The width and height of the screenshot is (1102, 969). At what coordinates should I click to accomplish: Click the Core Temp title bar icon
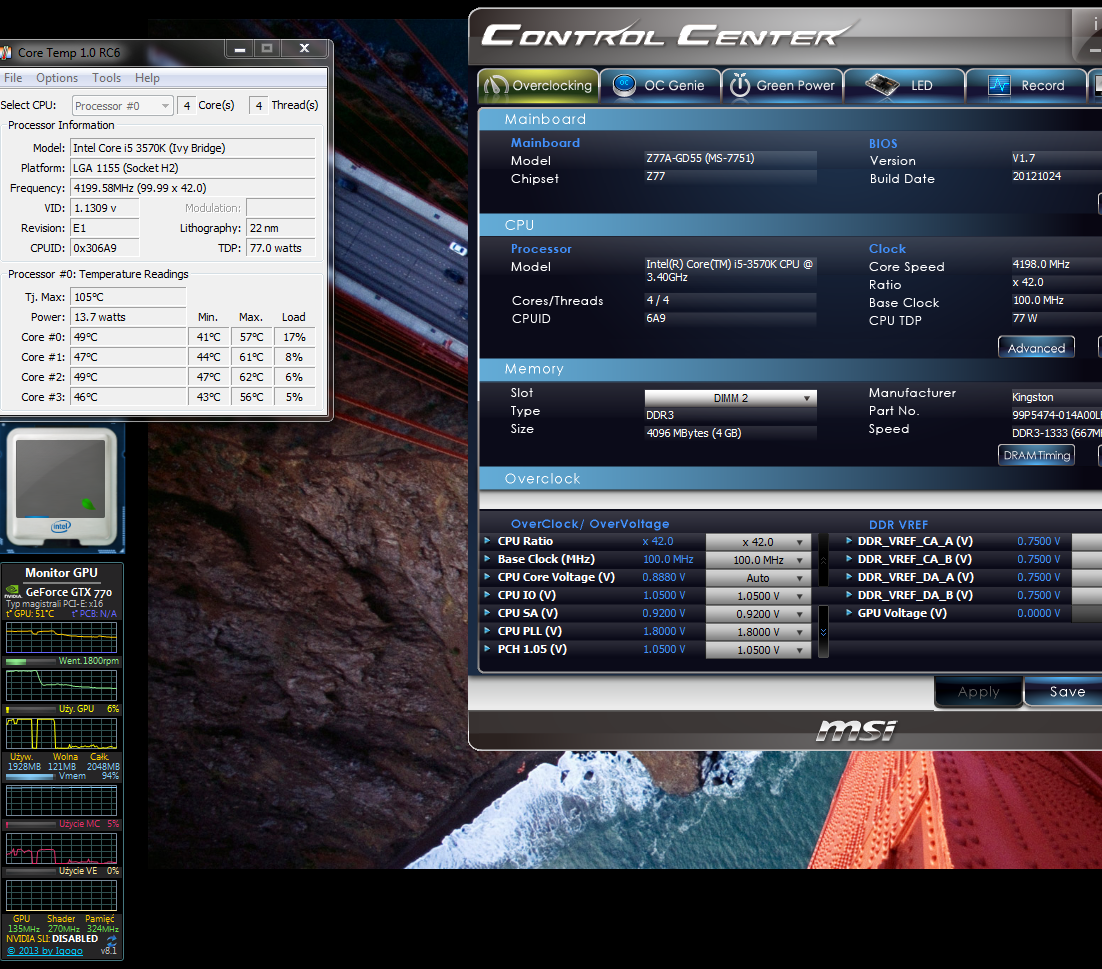click(6, 52)
